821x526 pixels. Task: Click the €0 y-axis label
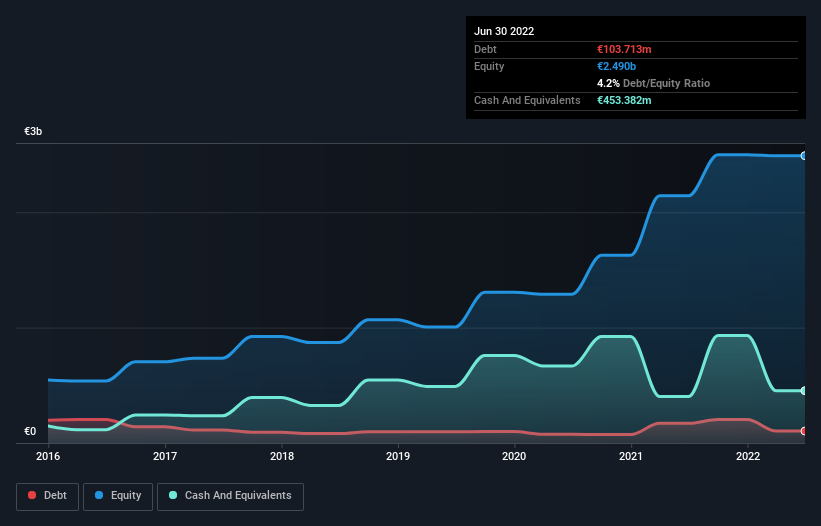30,431
